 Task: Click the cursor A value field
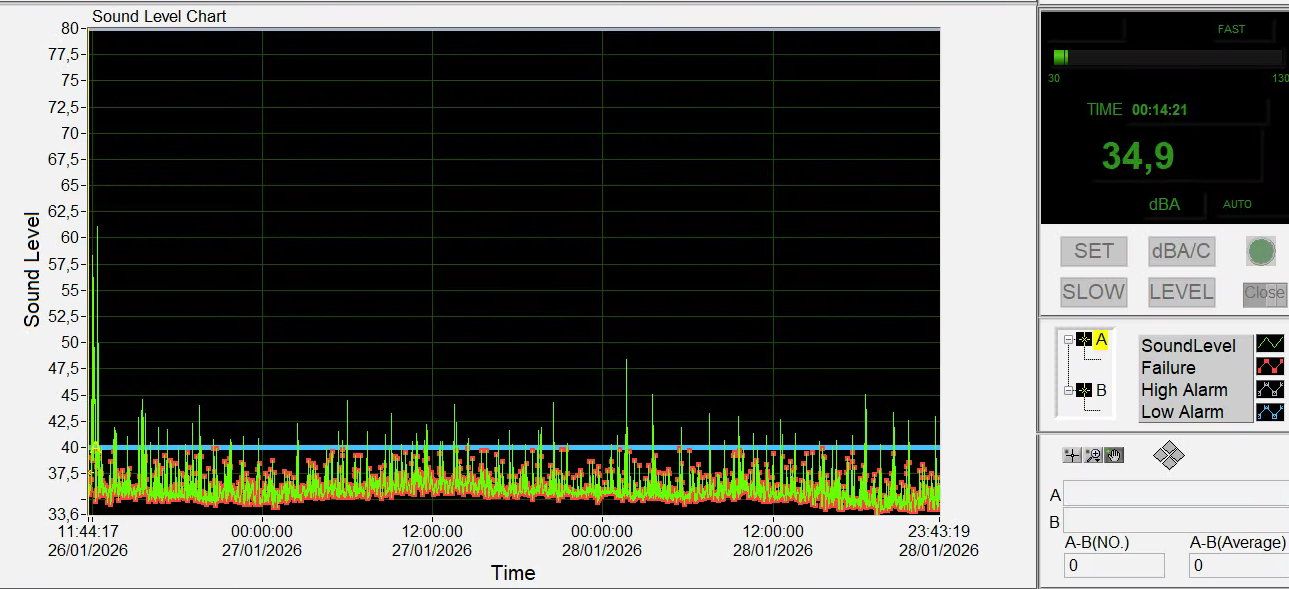pos(1175,494)
